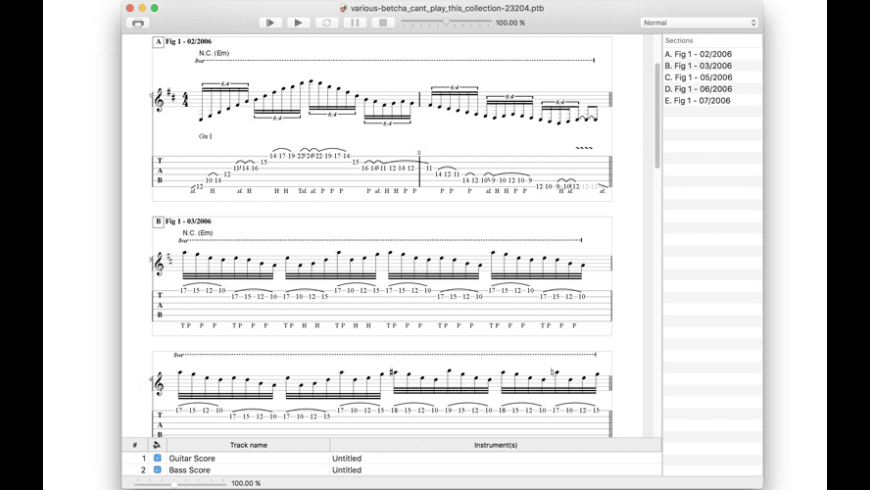Click the Instrument(s) column header
Image resolution: width=870 pixels, height=490 pixels.
coord(495,444)
